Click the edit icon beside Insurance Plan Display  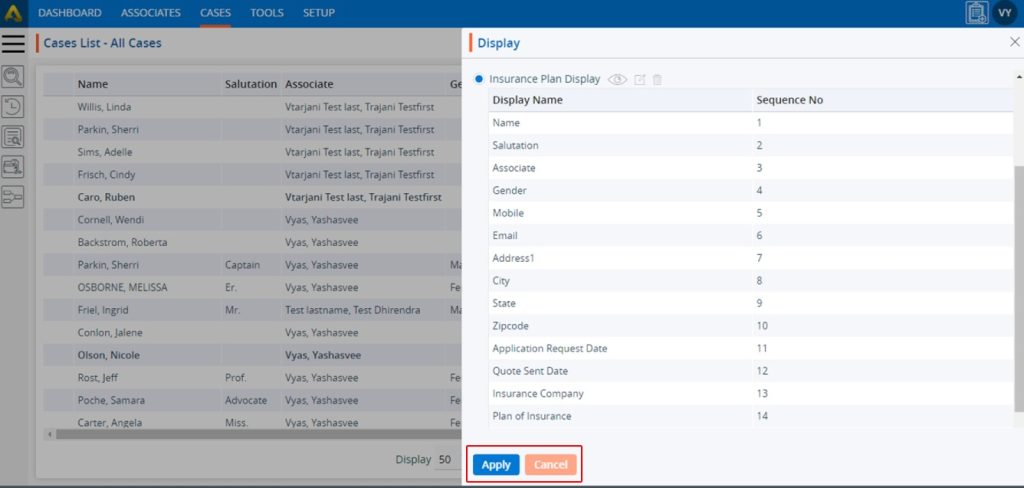pyautogui.click(x=640, y=79)
